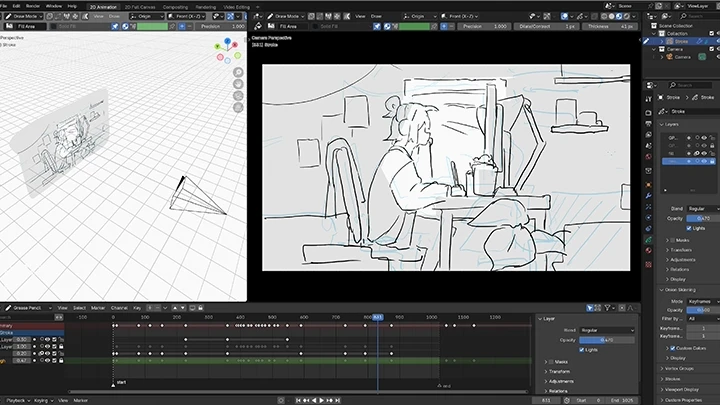Expand the Custom Properties panel
The image size is (720, 405).
pos(683,400)
